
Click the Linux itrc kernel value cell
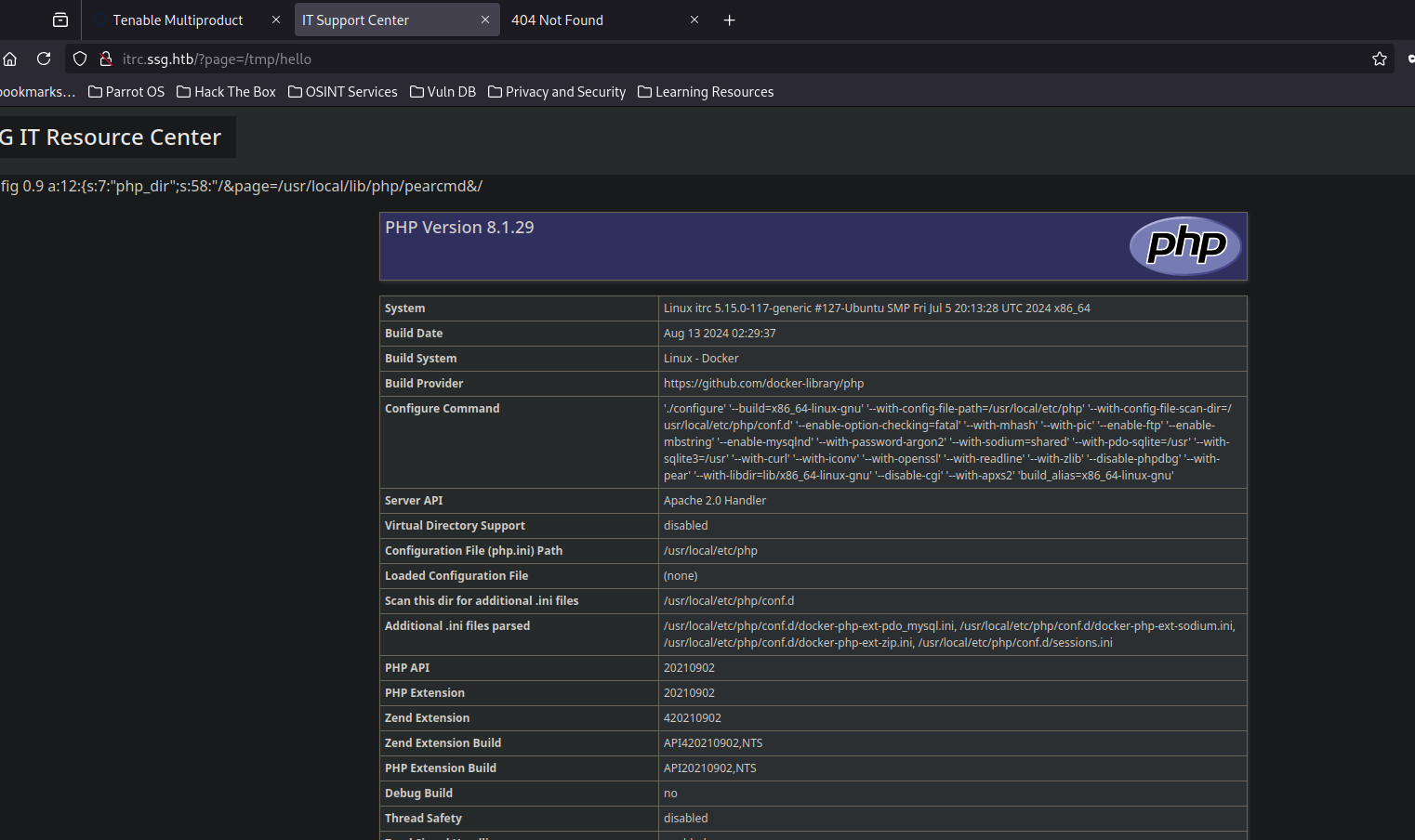pos(952,308)
